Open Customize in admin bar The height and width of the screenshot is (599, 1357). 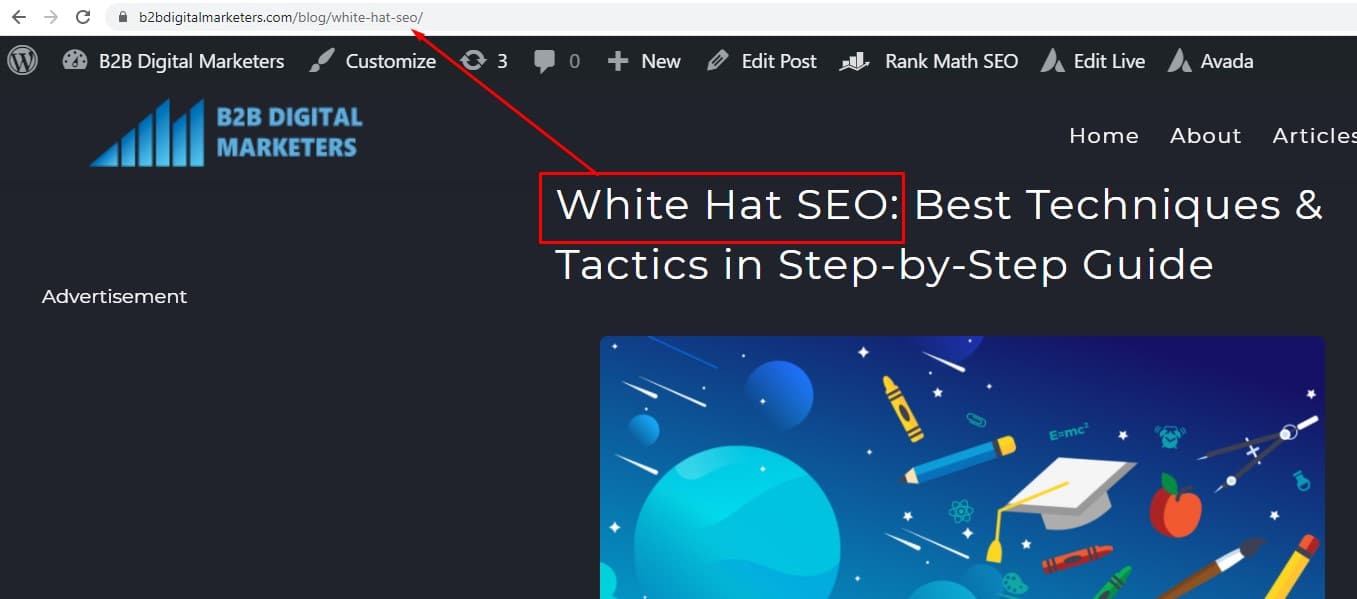pyautogui.click(x=390, y=61)
